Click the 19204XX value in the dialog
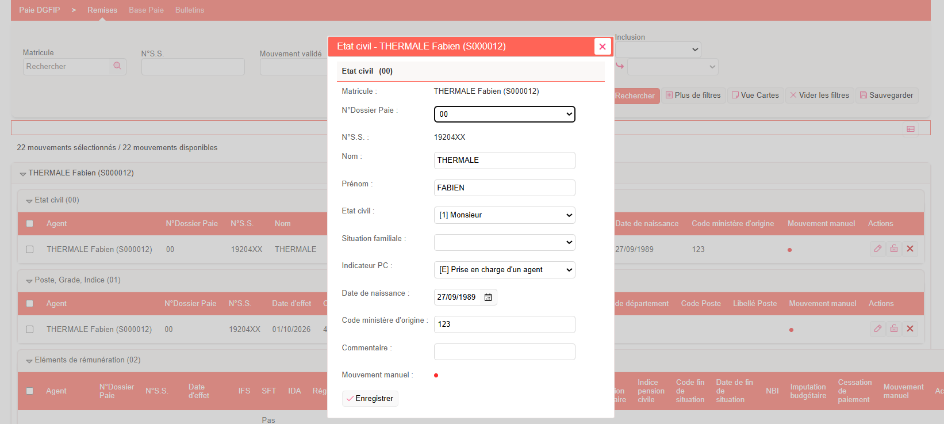This screenshot has width=944, height=424. 450,137
